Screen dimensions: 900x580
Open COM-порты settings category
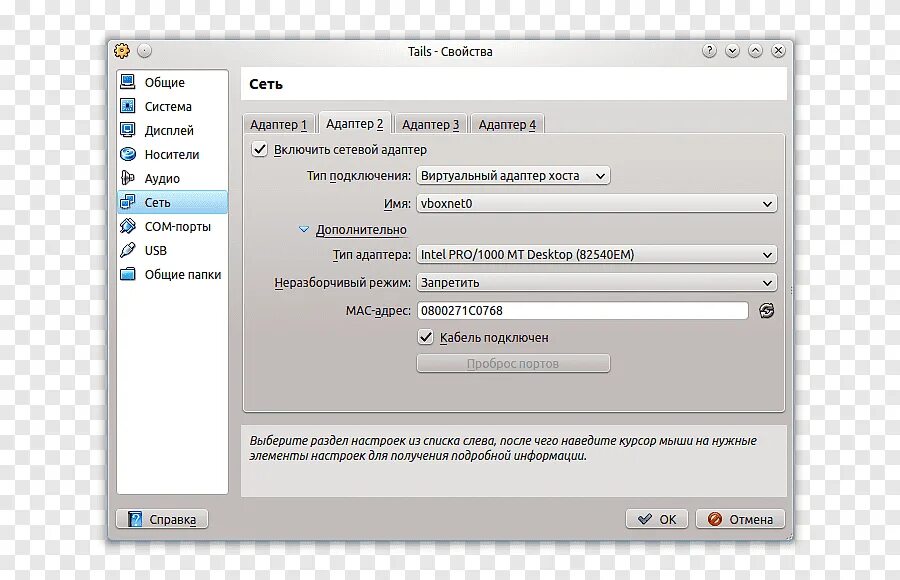(172, 226)
